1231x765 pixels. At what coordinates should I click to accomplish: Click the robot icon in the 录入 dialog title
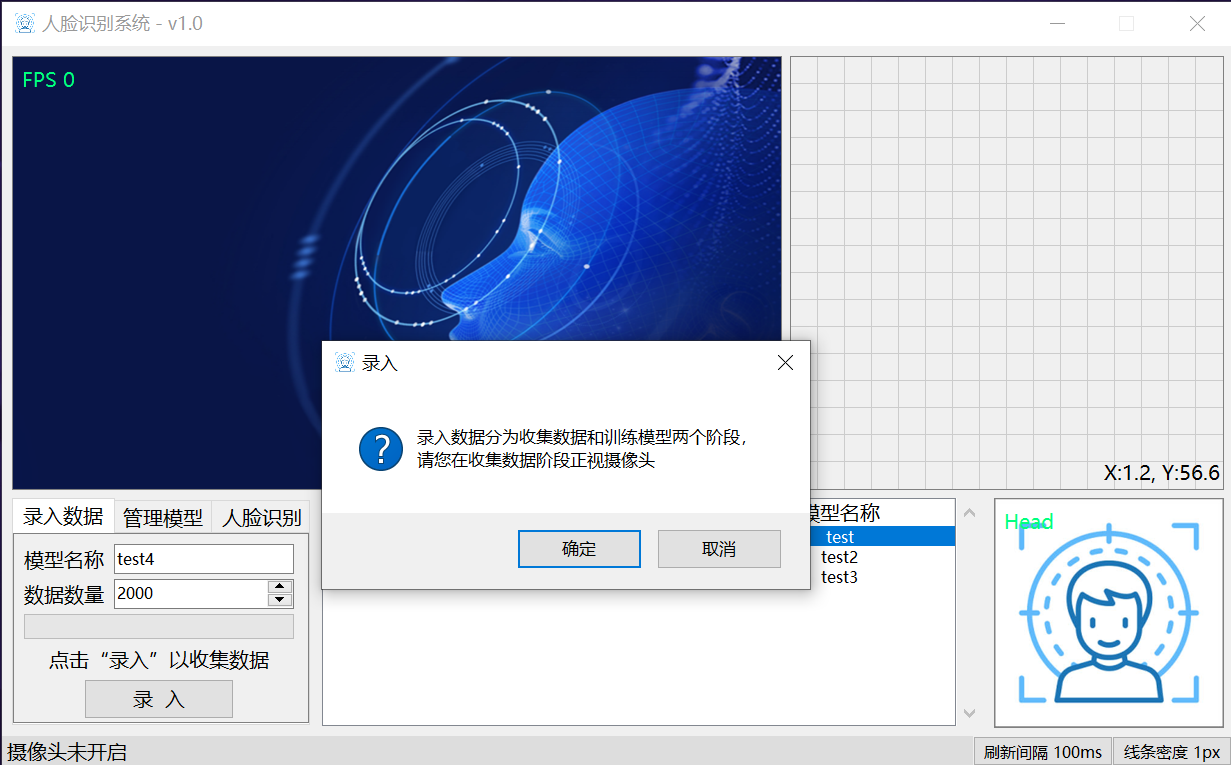pos(345,362)
